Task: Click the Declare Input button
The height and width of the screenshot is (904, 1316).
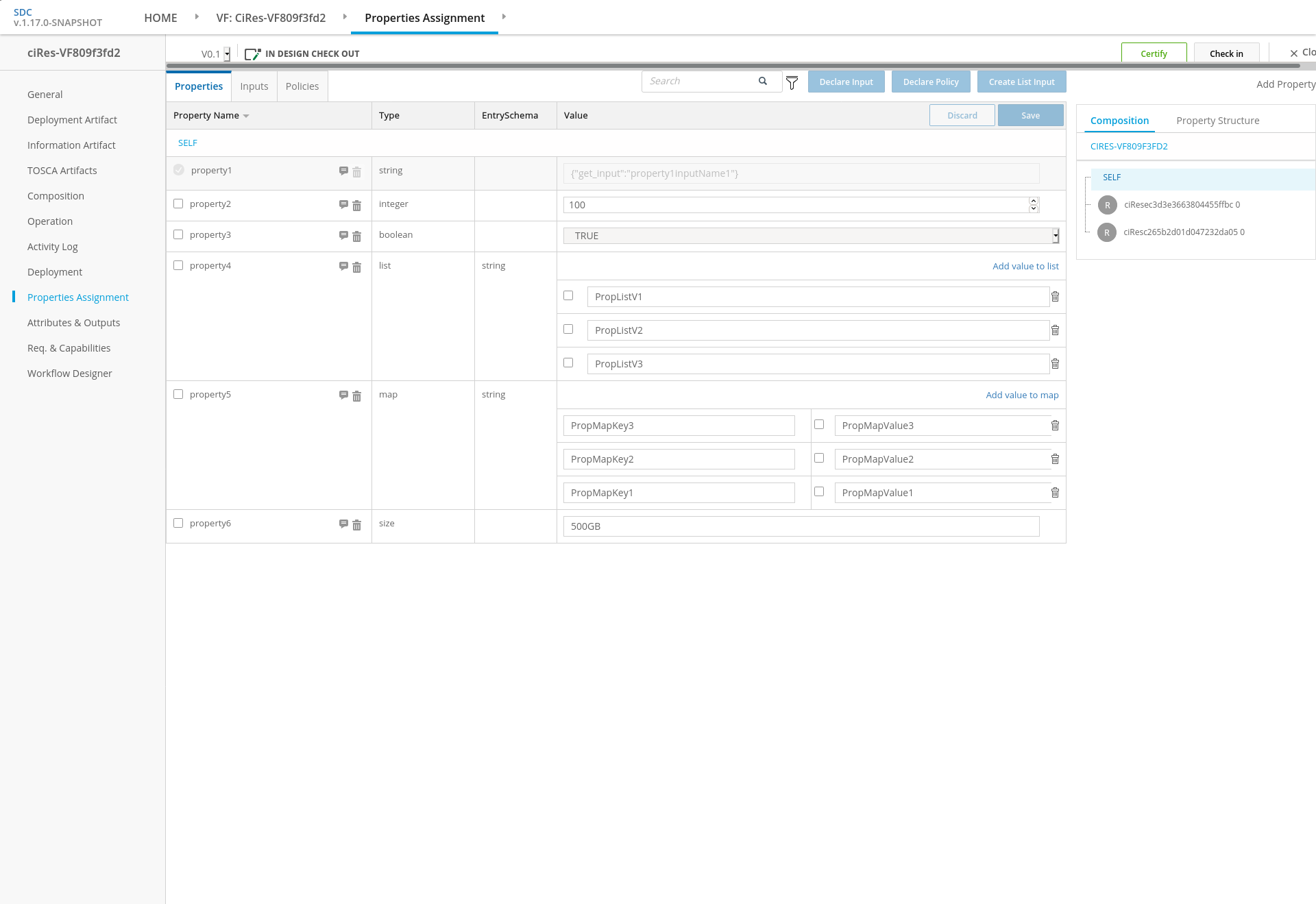Action: [x=846, y=82]
